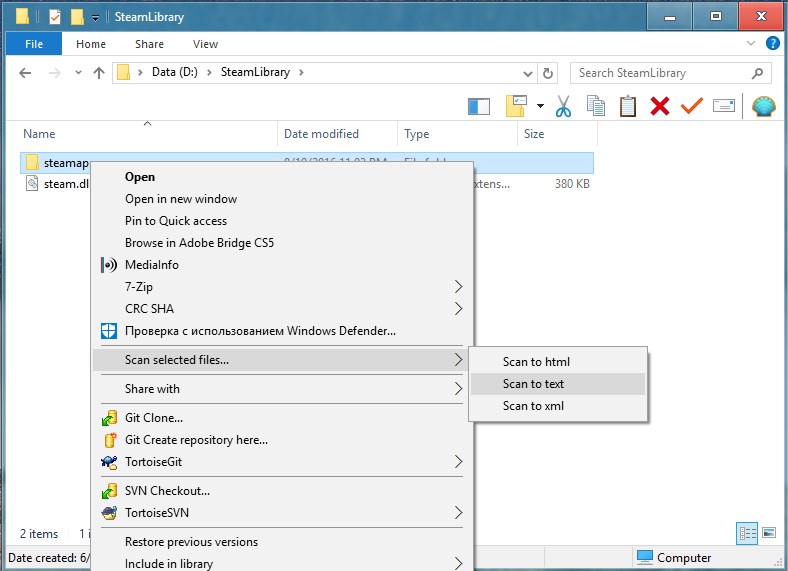The width and height of the screenshot is (788, 571).
Task: Click the search magnifier icon
Action: 757,73
